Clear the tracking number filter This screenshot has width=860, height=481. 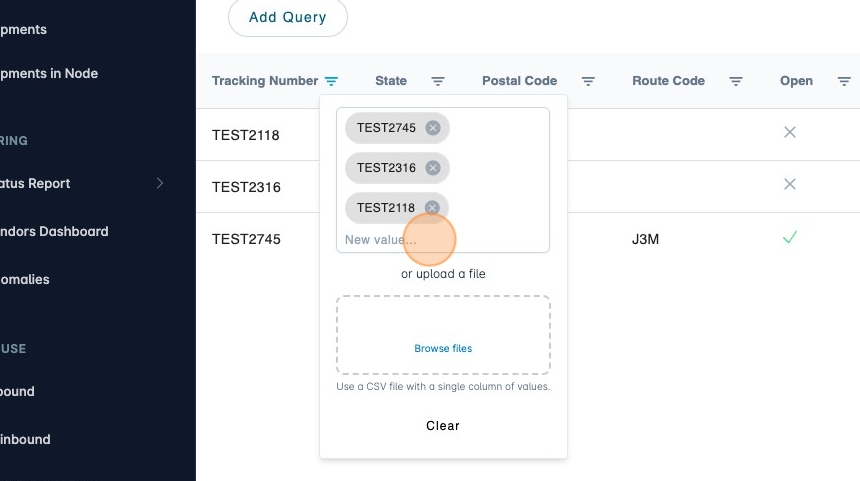point(443,426)
